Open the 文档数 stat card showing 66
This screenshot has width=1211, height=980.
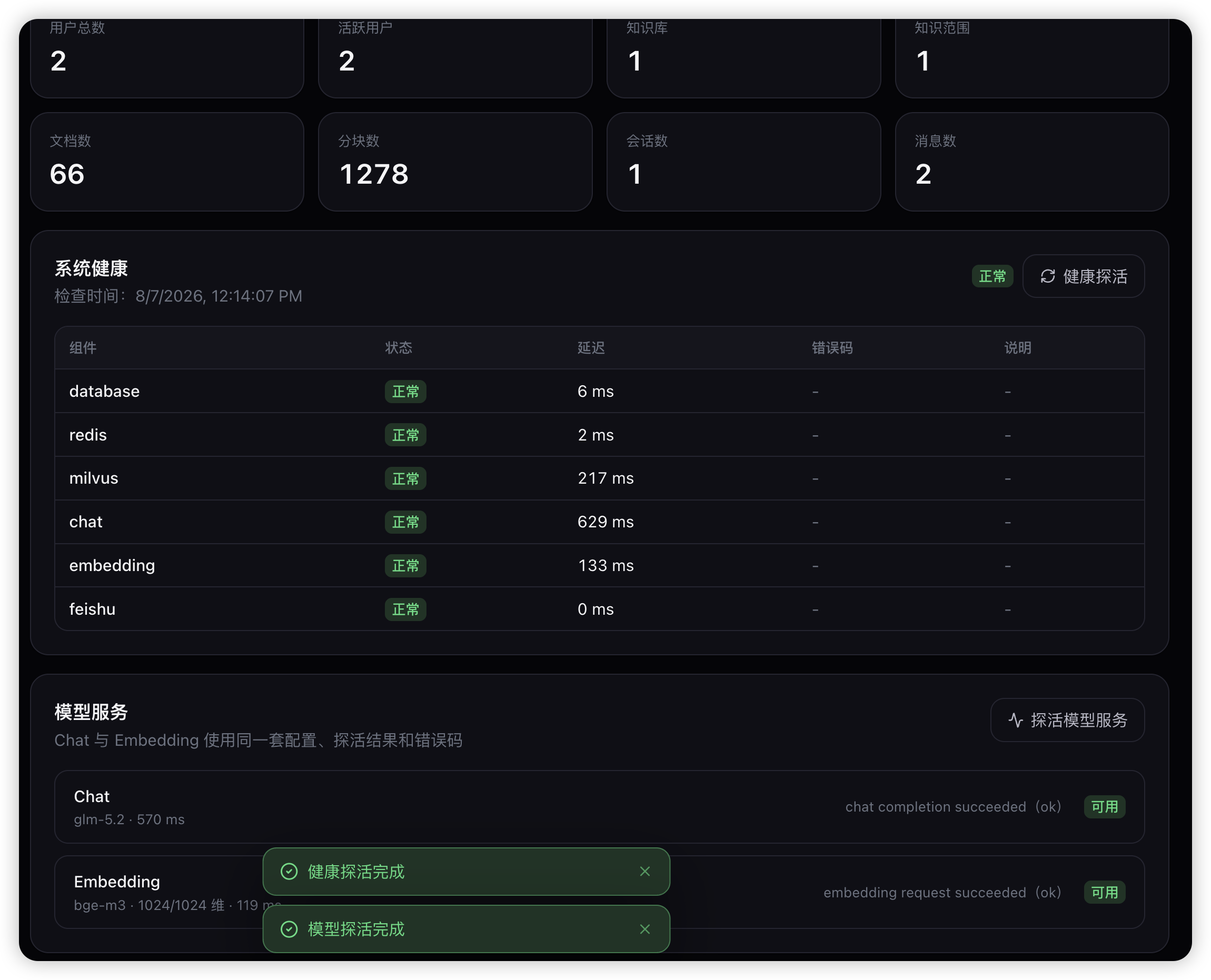tap(167, 162)
